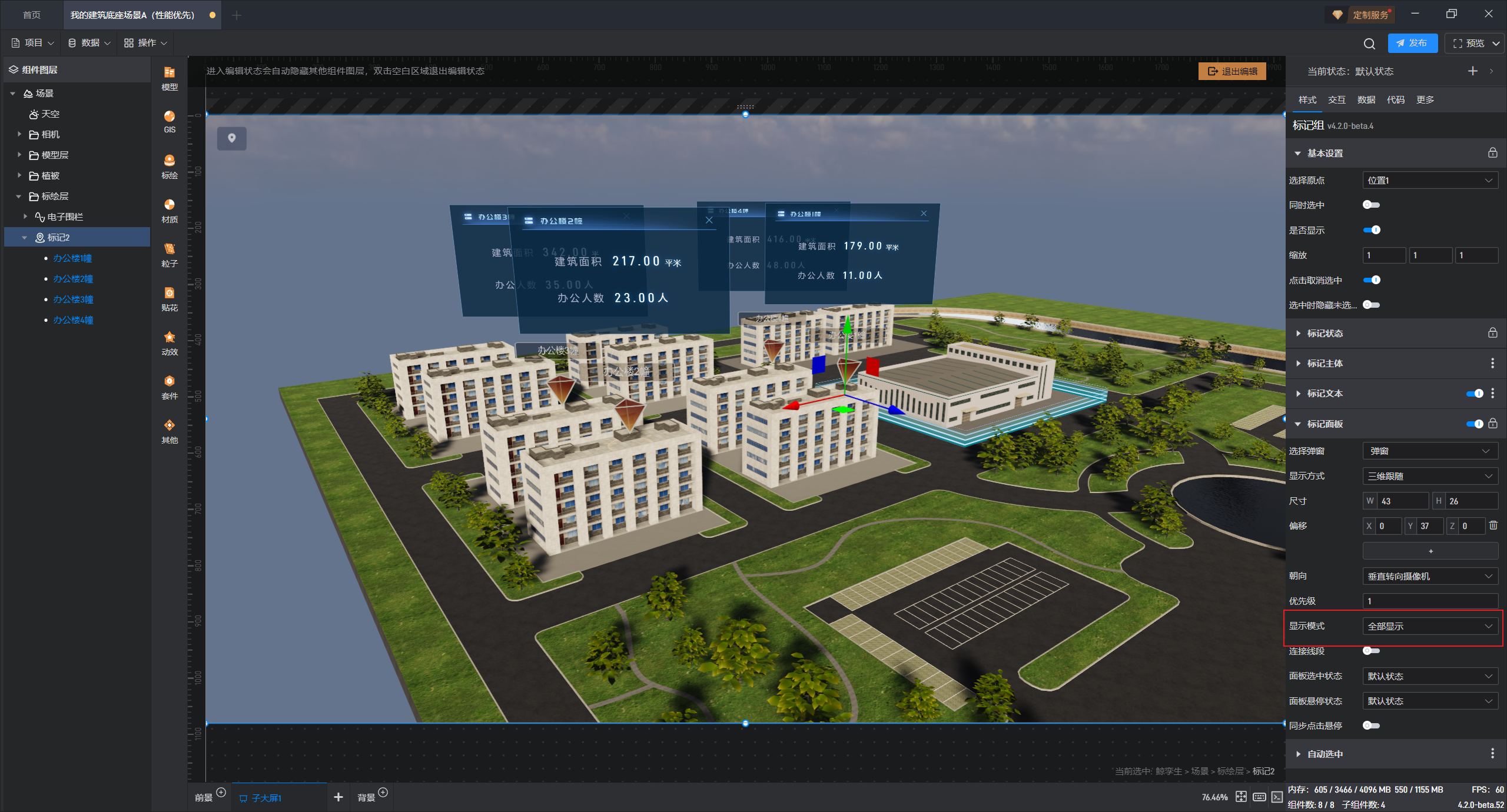
Task: Click lock icon beside 基本设置
Action: 1492,153
